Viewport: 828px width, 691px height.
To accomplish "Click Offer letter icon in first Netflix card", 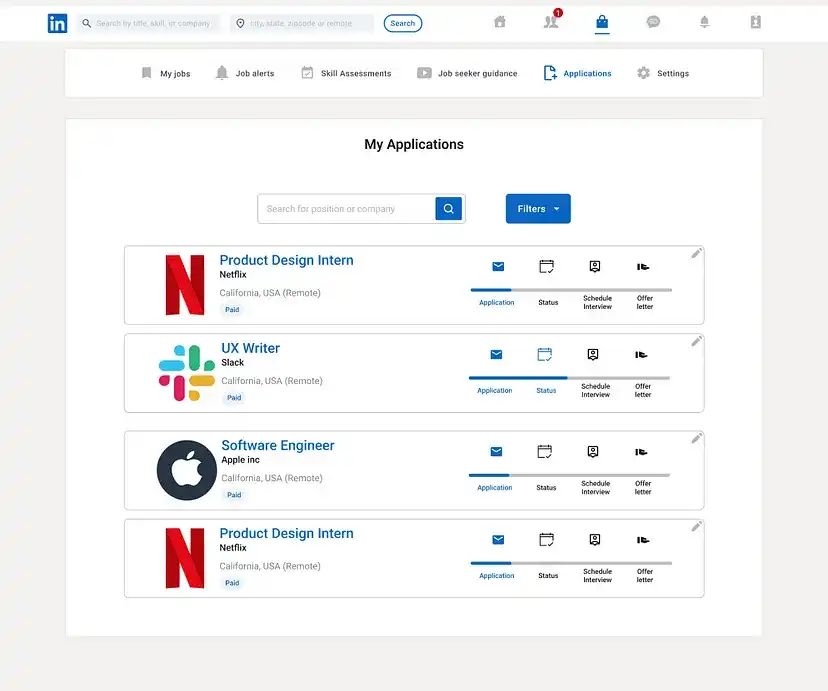I will point(643,267).
